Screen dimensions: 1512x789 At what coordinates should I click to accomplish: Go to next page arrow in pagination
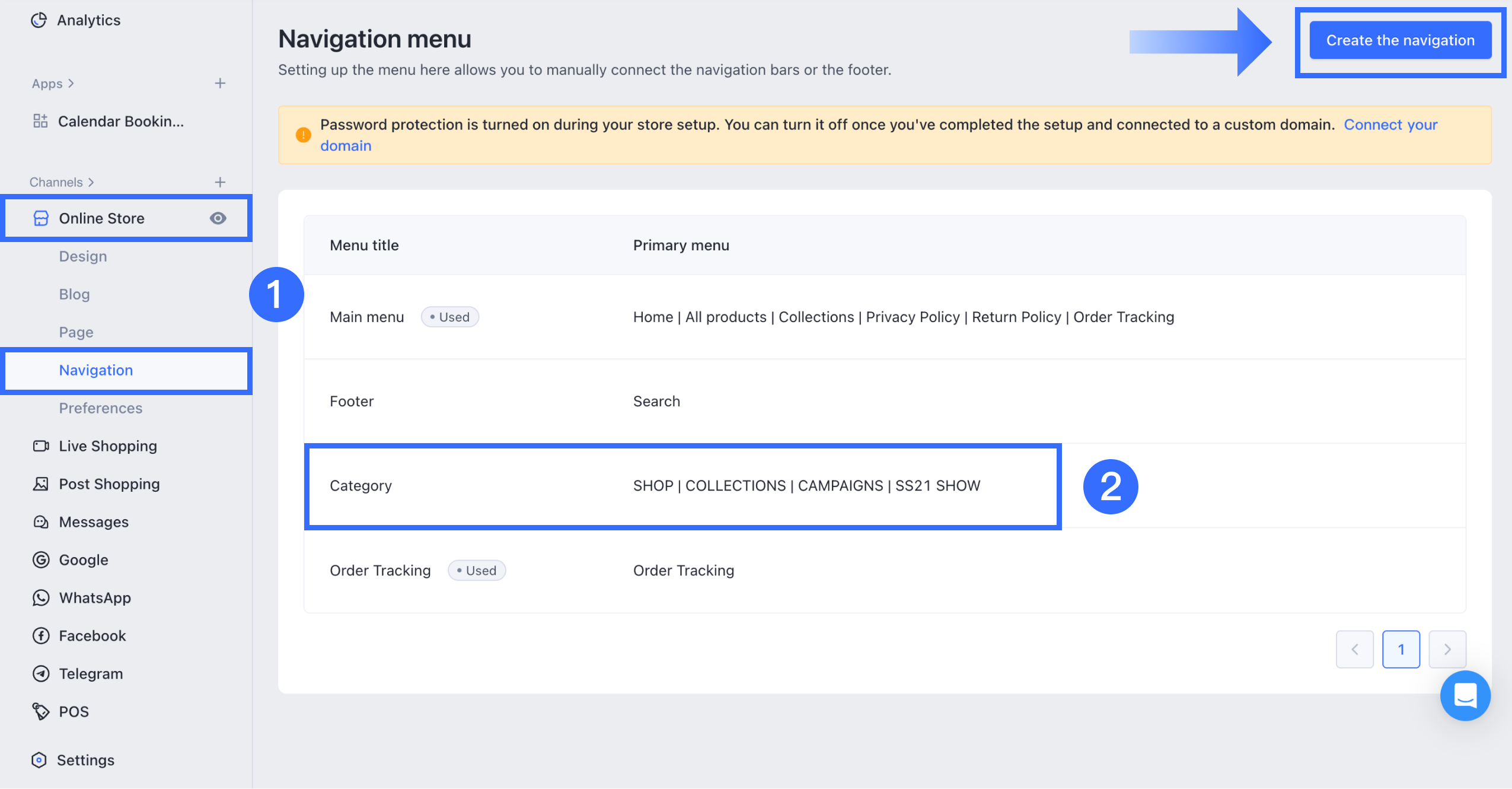pyautogui.click(x=1447, y=649)
